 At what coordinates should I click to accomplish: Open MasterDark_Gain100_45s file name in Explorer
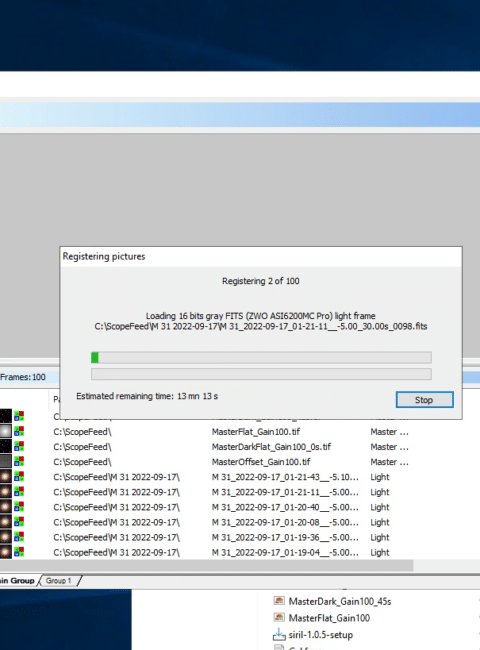pos(340,601)
